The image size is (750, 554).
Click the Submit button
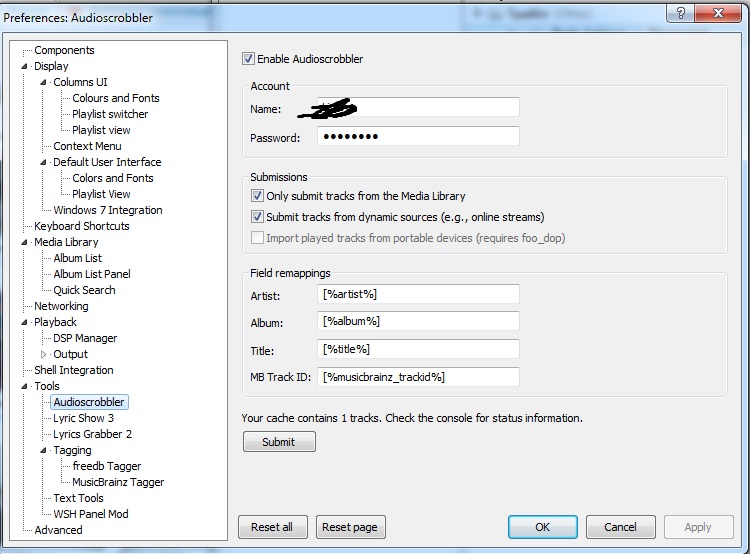click(x=279, y=442)
